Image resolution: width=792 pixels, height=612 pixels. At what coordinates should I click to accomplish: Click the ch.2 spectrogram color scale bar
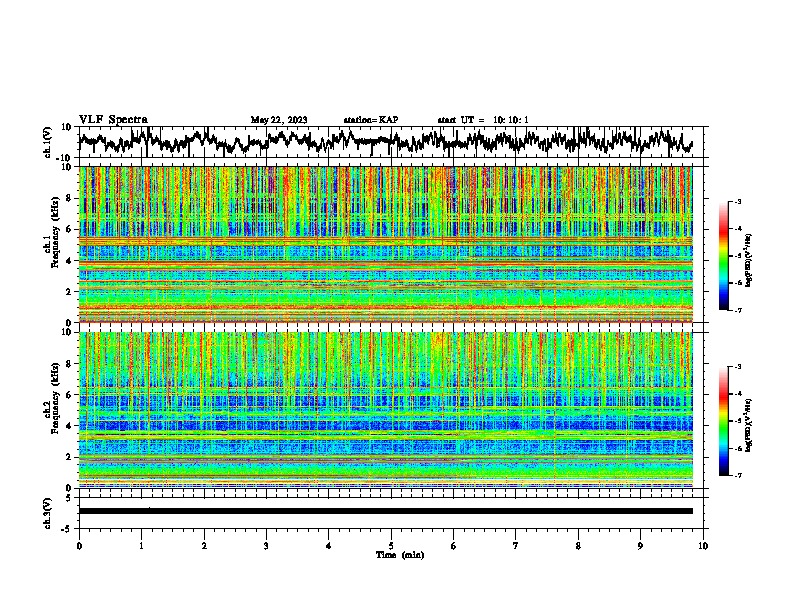(723, 421)
